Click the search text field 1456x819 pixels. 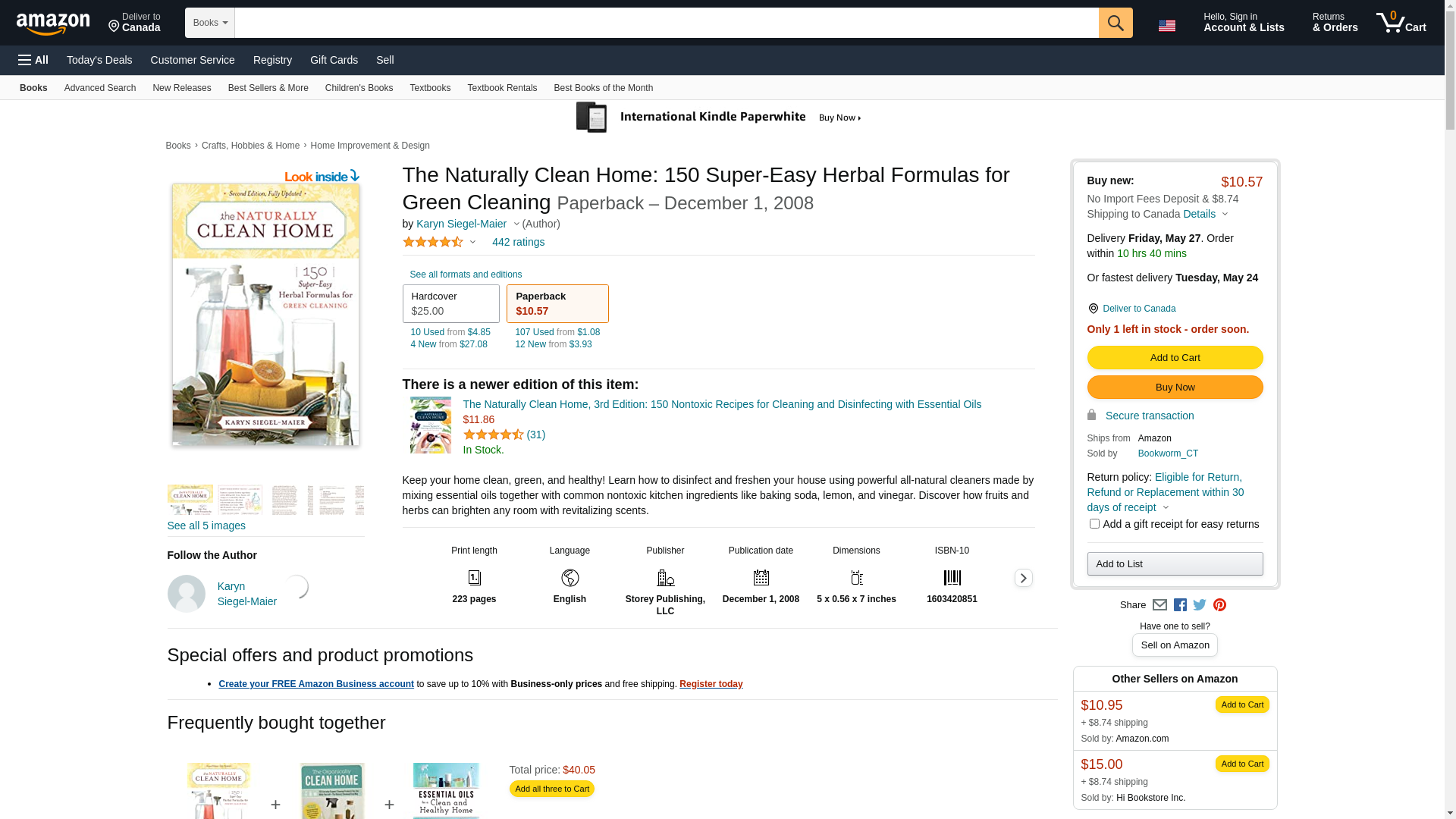666,23
